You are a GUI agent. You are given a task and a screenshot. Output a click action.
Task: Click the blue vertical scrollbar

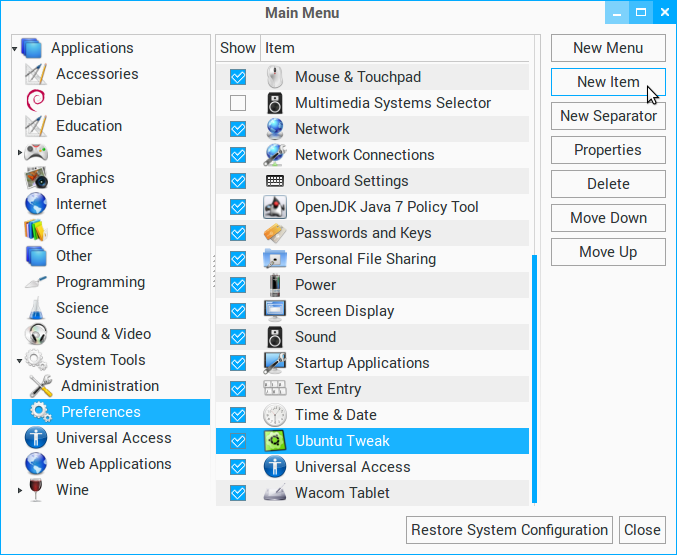pos(534,378)
